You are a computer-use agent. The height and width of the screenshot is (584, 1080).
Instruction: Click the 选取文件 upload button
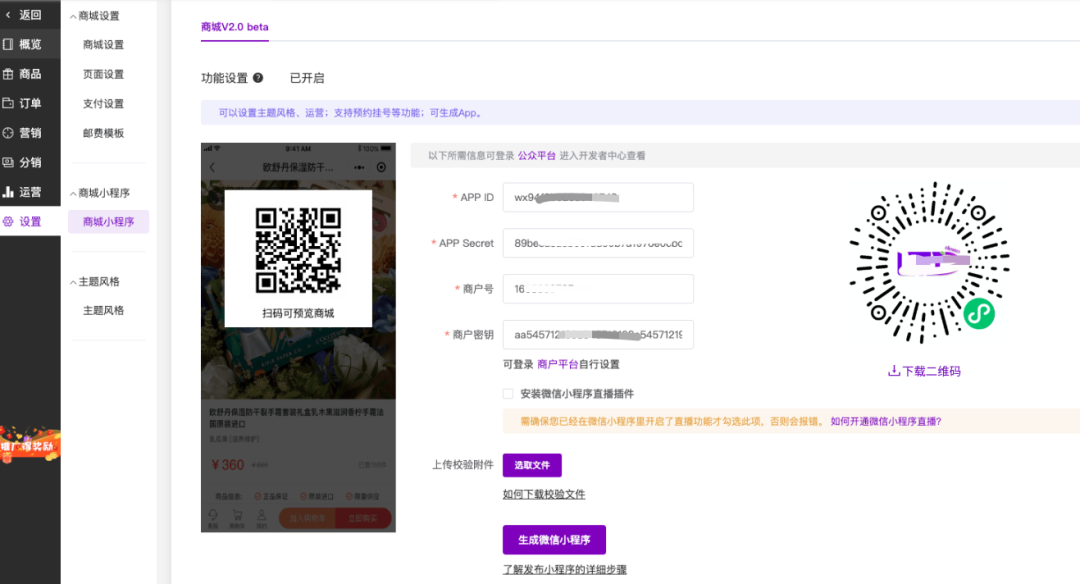[x=532, y=465]
